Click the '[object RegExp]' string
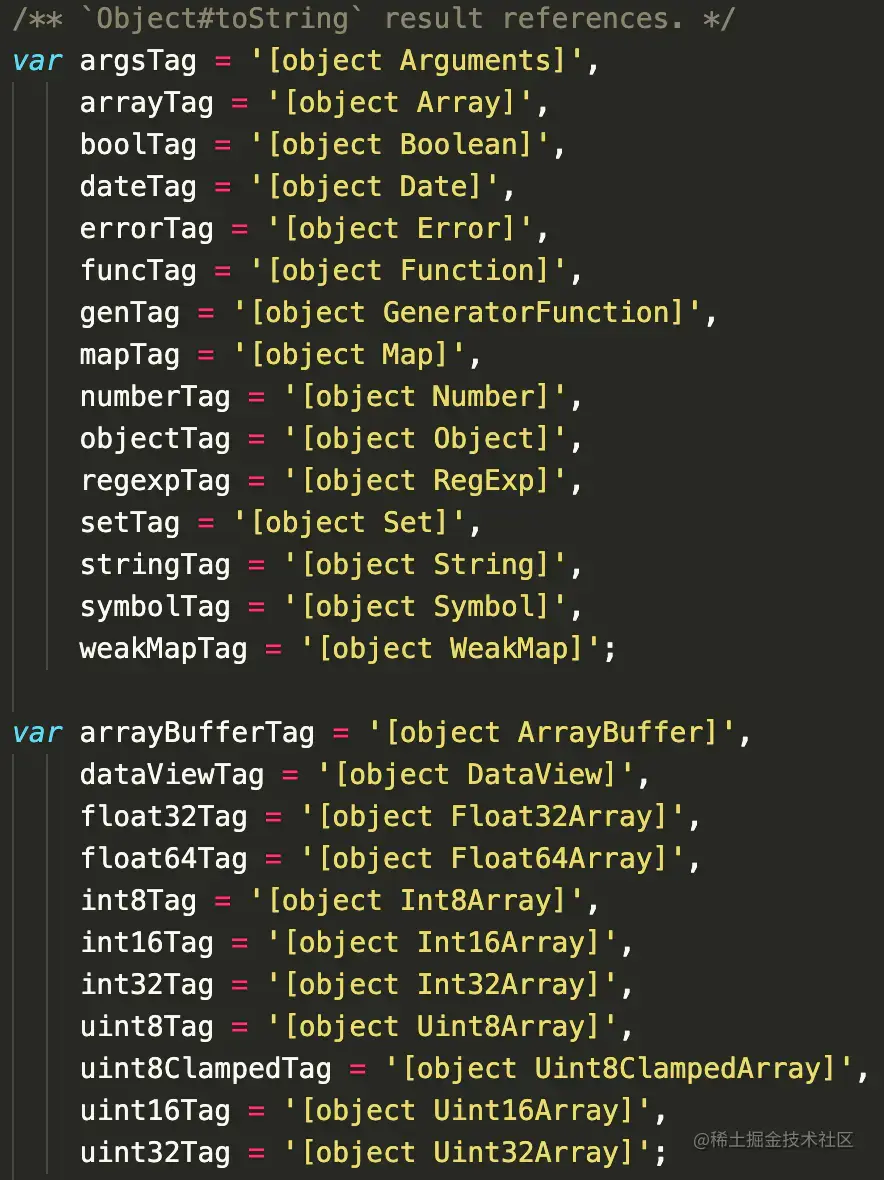This screenshot has width=884, height=1180. point(425,481)
